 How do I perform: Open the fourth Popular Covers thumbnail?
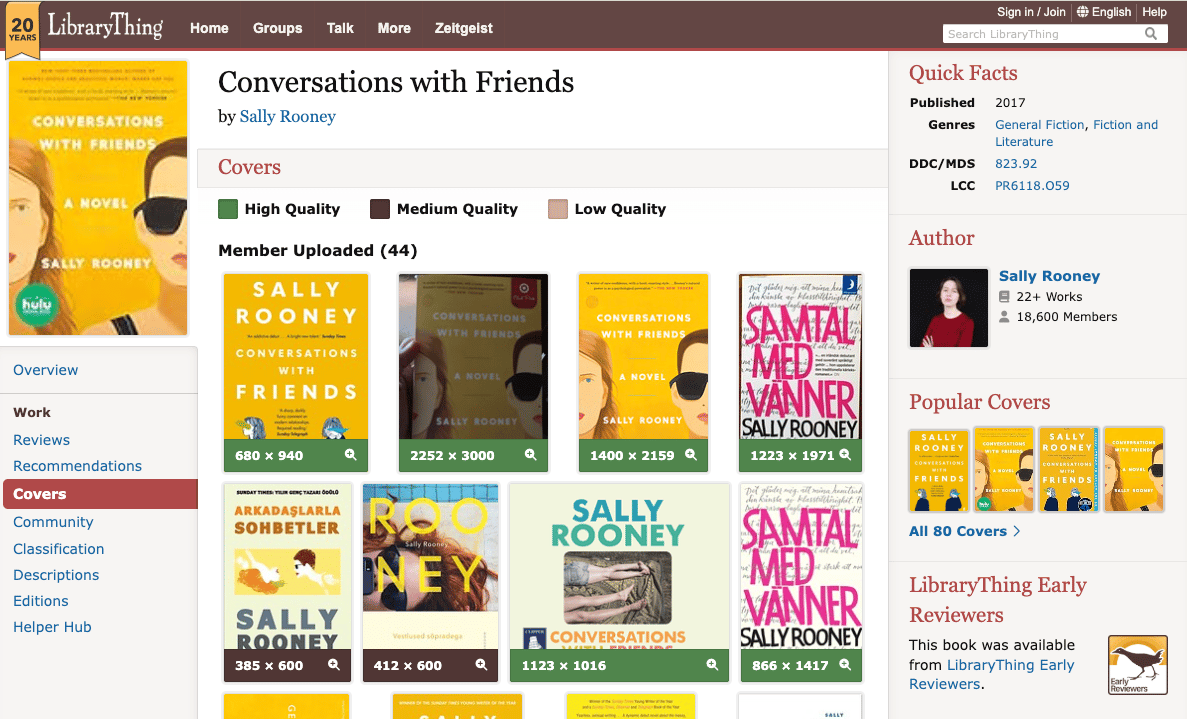(1133, 470)
